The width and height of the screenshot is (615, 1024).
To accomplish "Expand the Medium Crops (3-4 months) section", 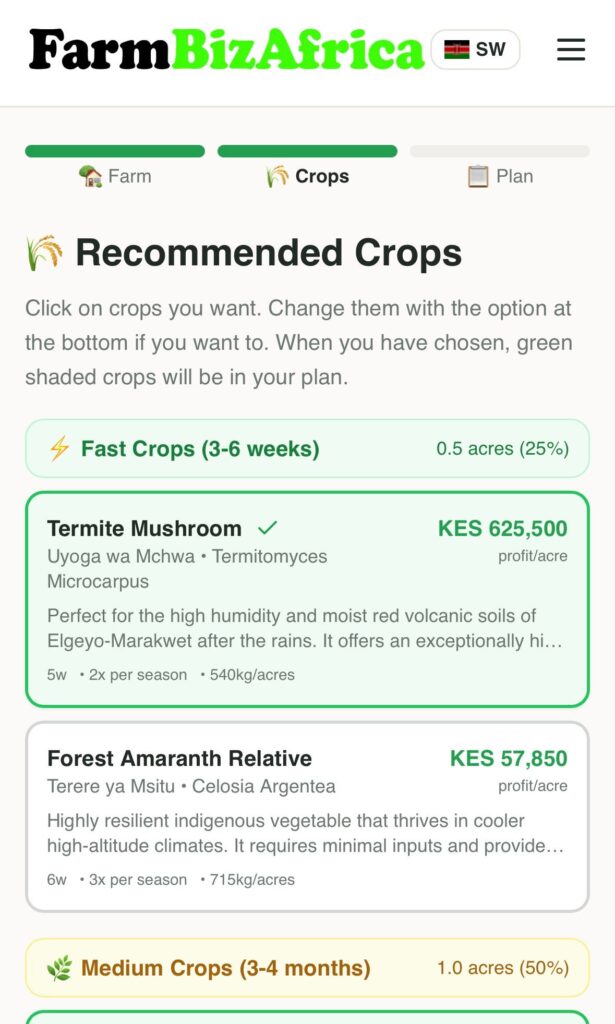I will point(308,968).
